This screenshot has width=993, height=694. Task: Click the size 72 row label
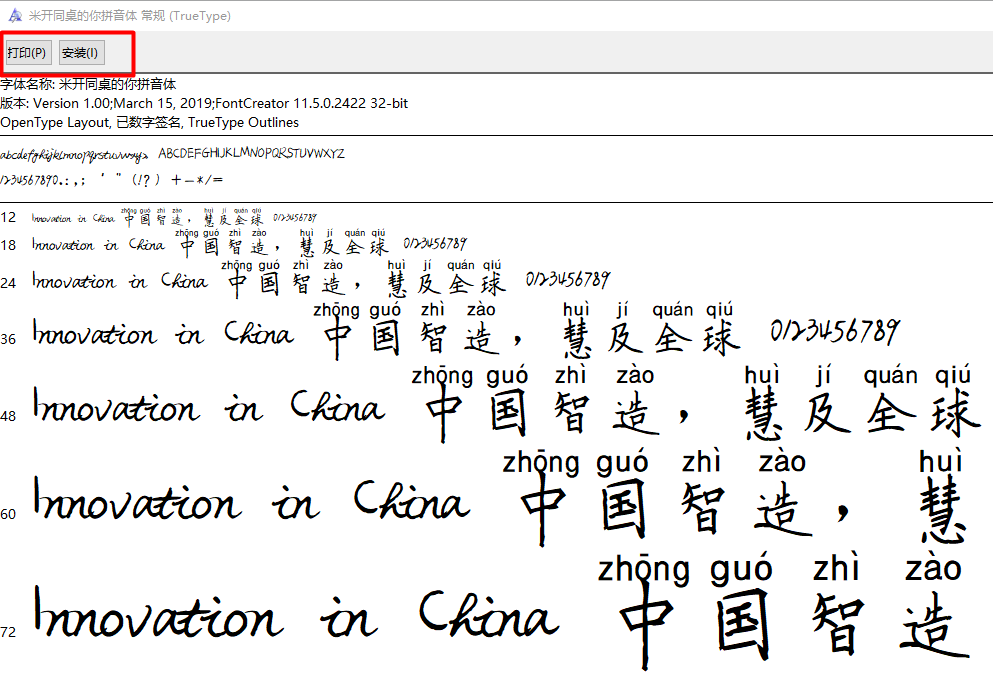(x=8, y=632)
